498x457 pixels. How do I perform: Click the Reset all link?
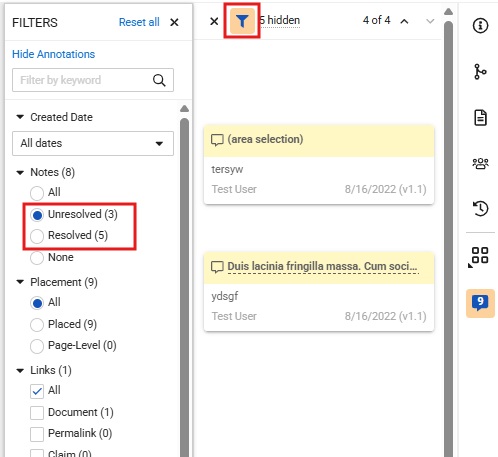139,22
